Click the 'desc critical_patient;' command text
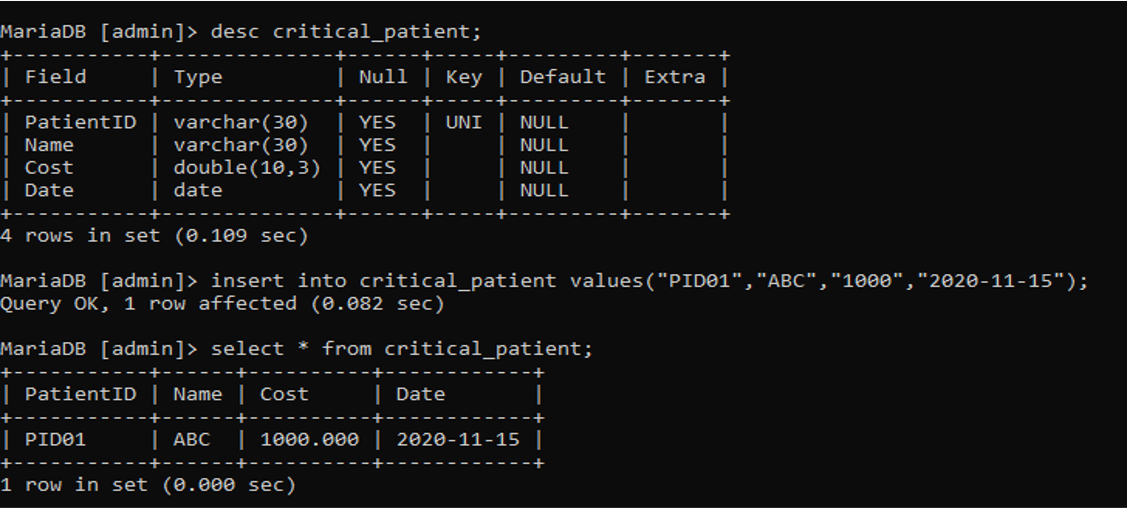 coord(346,32)
